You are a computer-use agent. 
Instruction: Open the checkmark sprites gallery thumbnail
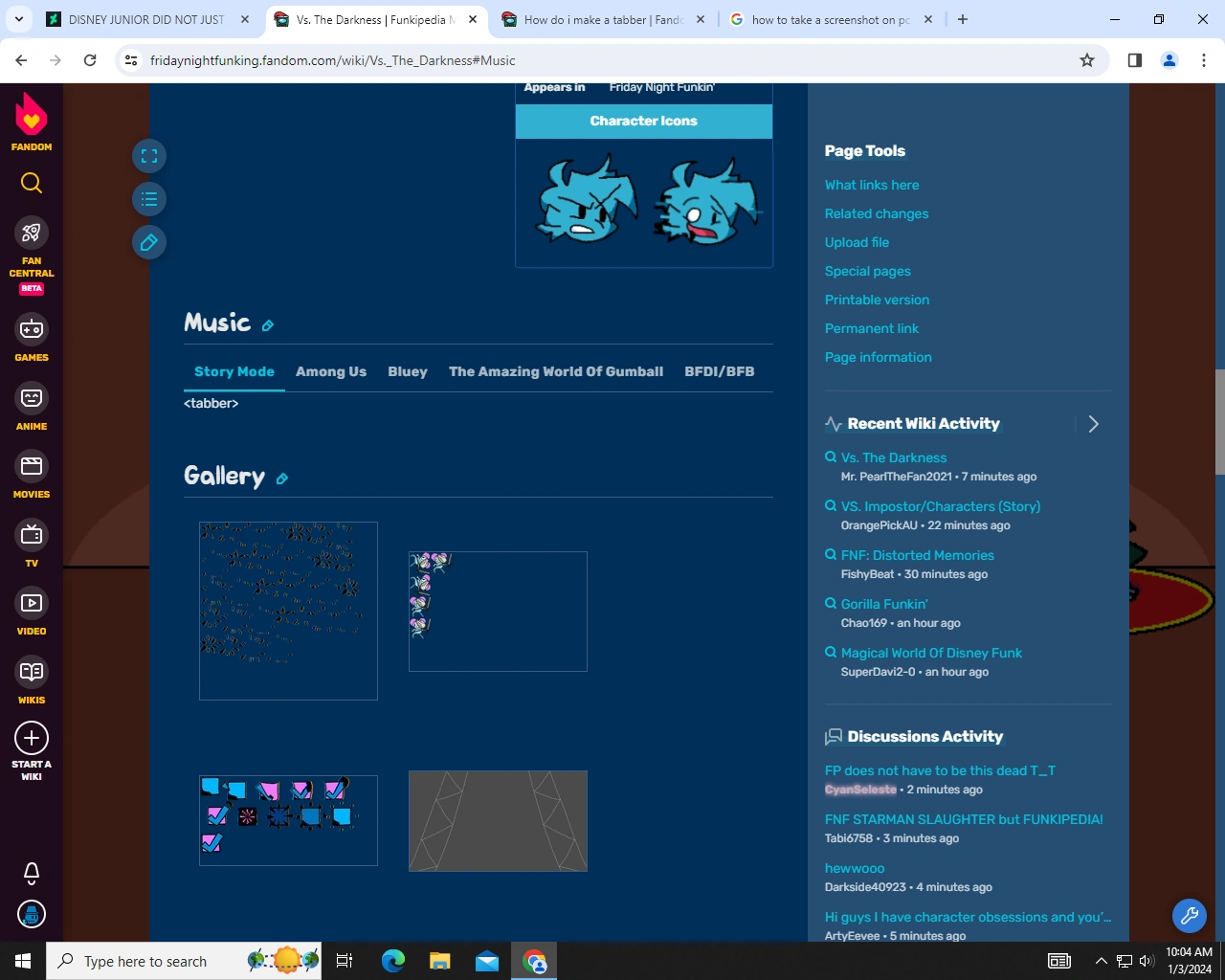[288, 820]
